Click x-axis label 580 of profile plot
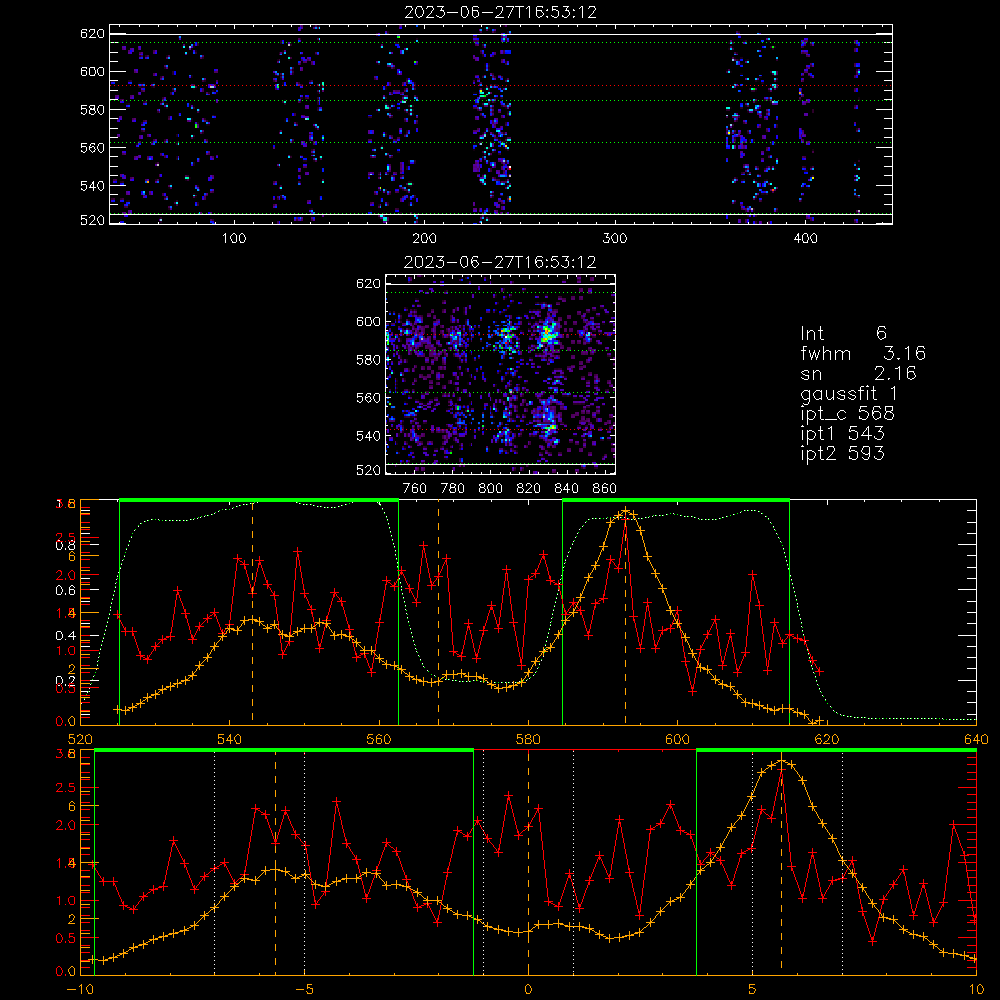This screenshot has width=1000, height=1000. coord(528,739)
